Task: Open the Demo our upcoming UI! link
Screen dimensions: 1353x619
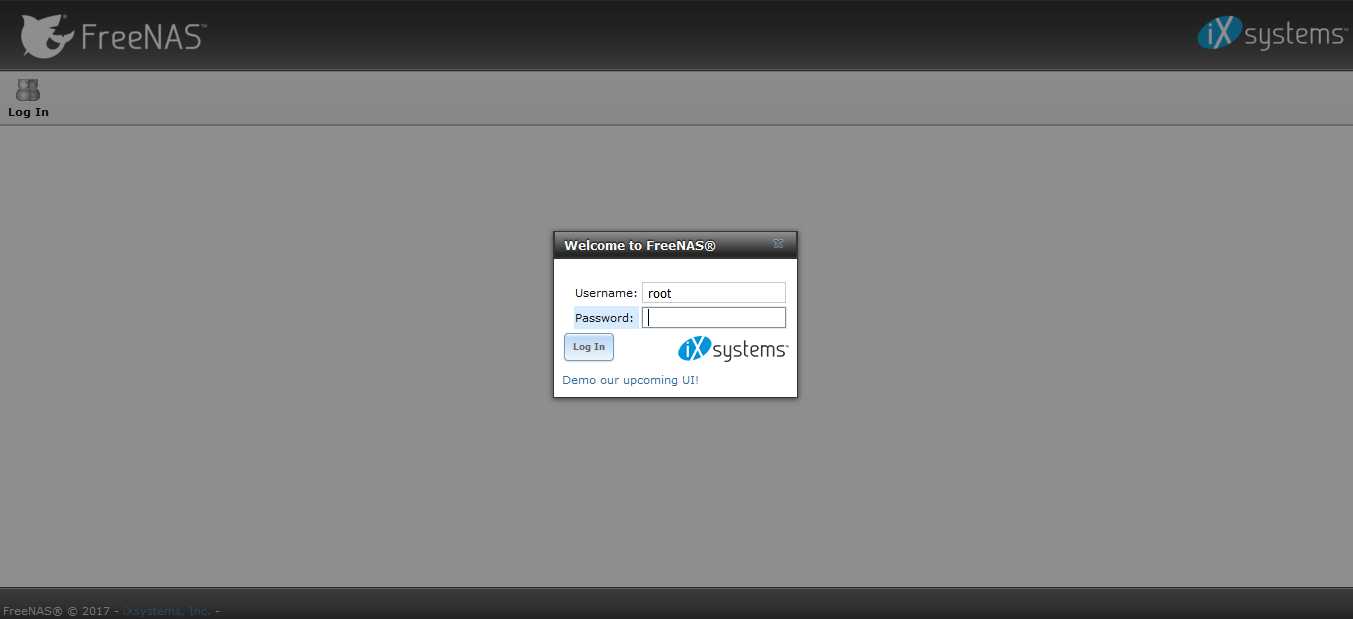Action: (631, 380)
